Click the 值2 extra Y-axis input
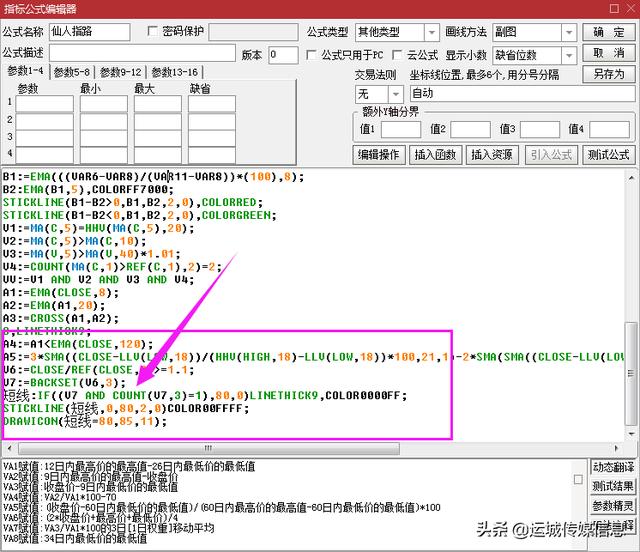This screenshot has height=552, width=640. pos(470,129)
